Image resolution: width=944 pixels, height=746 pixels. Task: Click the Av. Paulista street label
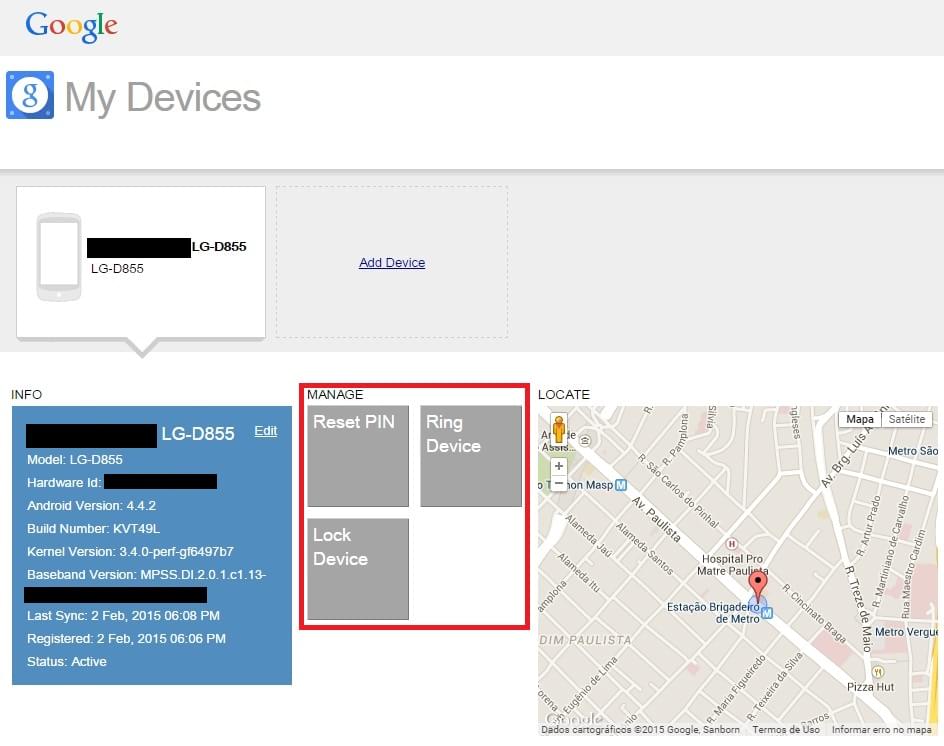656,520
